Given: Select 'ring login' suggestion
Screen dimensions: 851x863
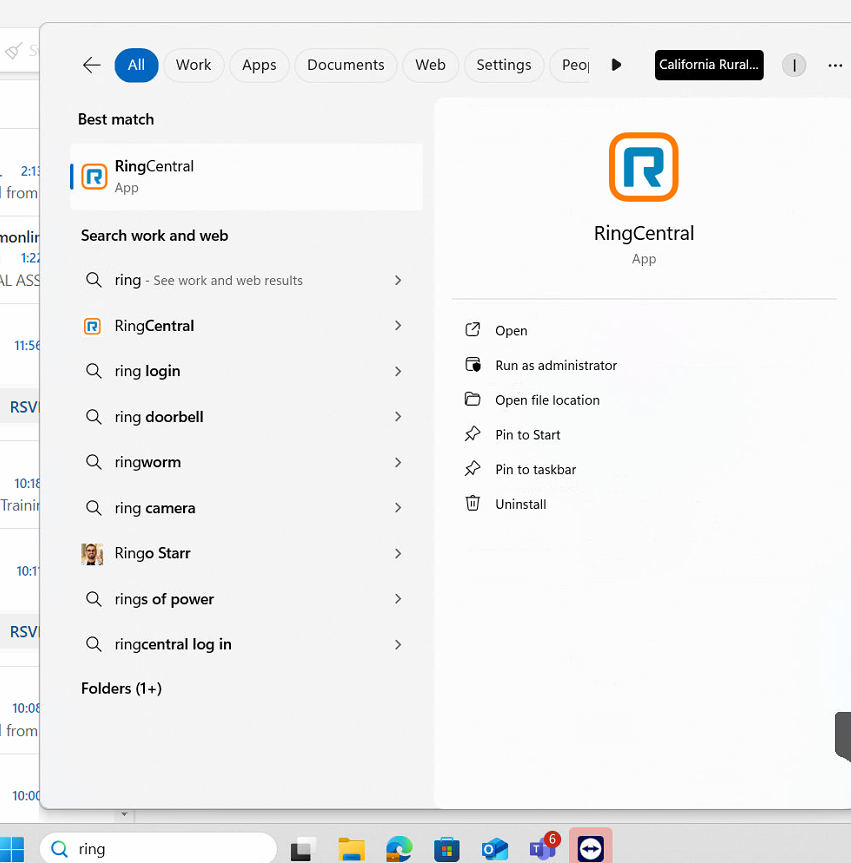Looking at the screenshot, I should 246,371.
